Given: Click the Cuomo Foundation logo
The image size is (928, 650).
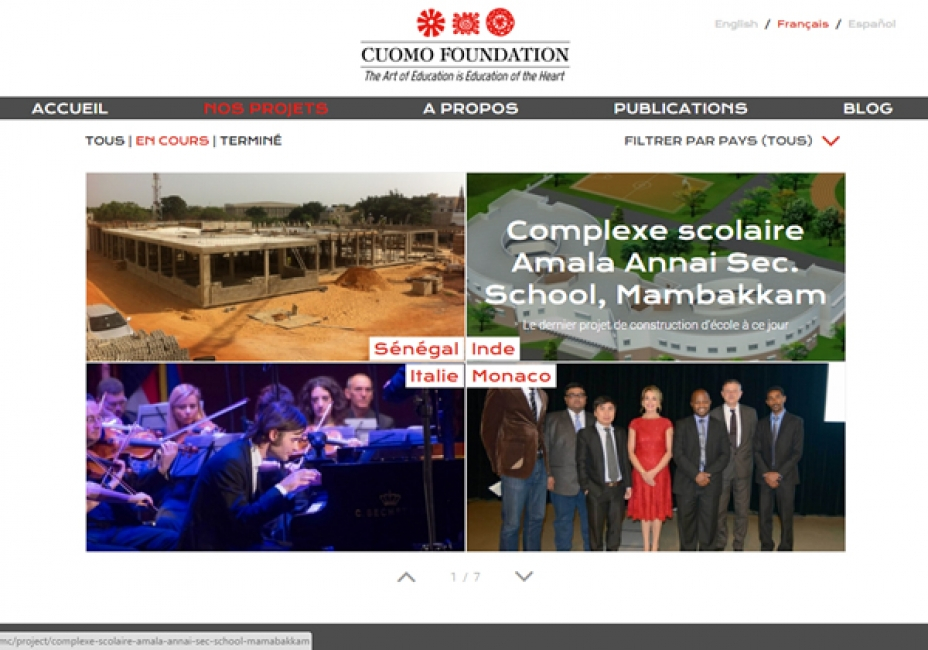Looking at the screenshot, I should [x=465, y=45].
